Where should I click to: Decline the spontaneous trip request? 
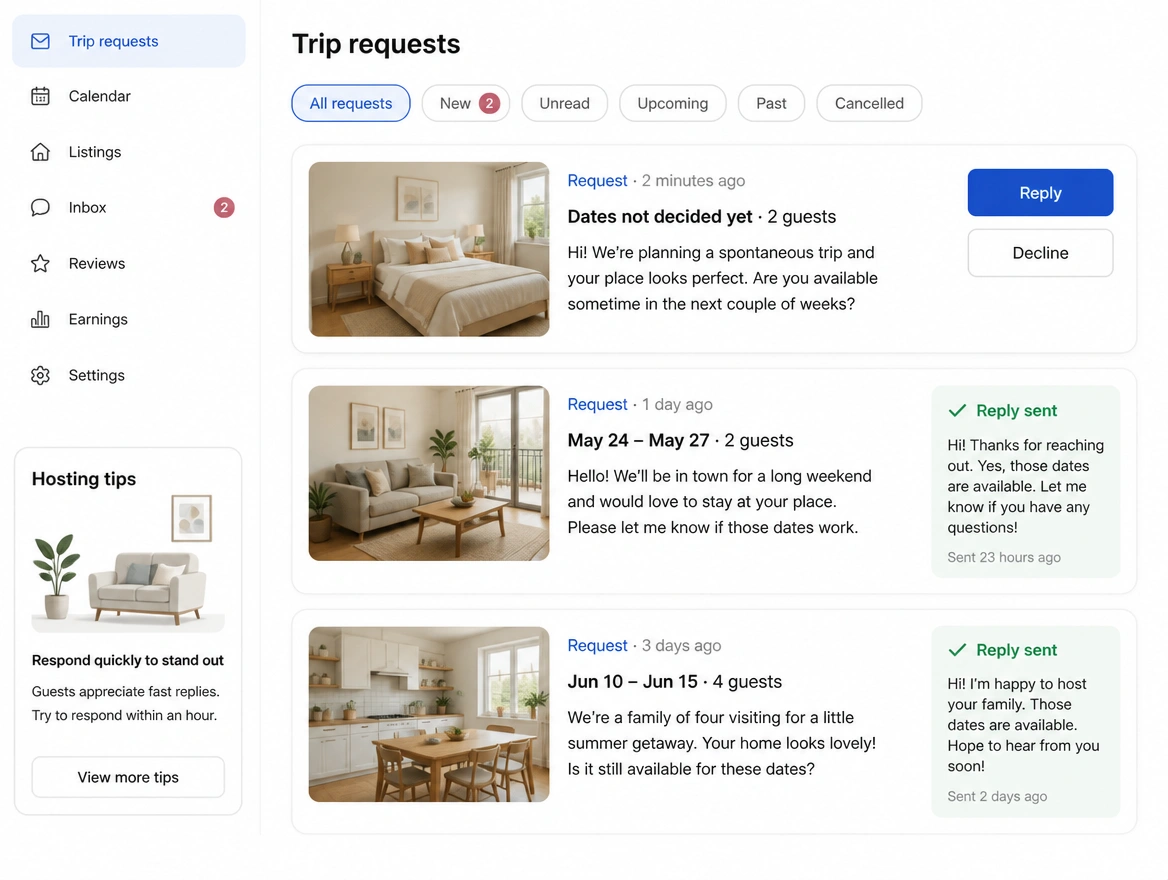coord(1040,253)
